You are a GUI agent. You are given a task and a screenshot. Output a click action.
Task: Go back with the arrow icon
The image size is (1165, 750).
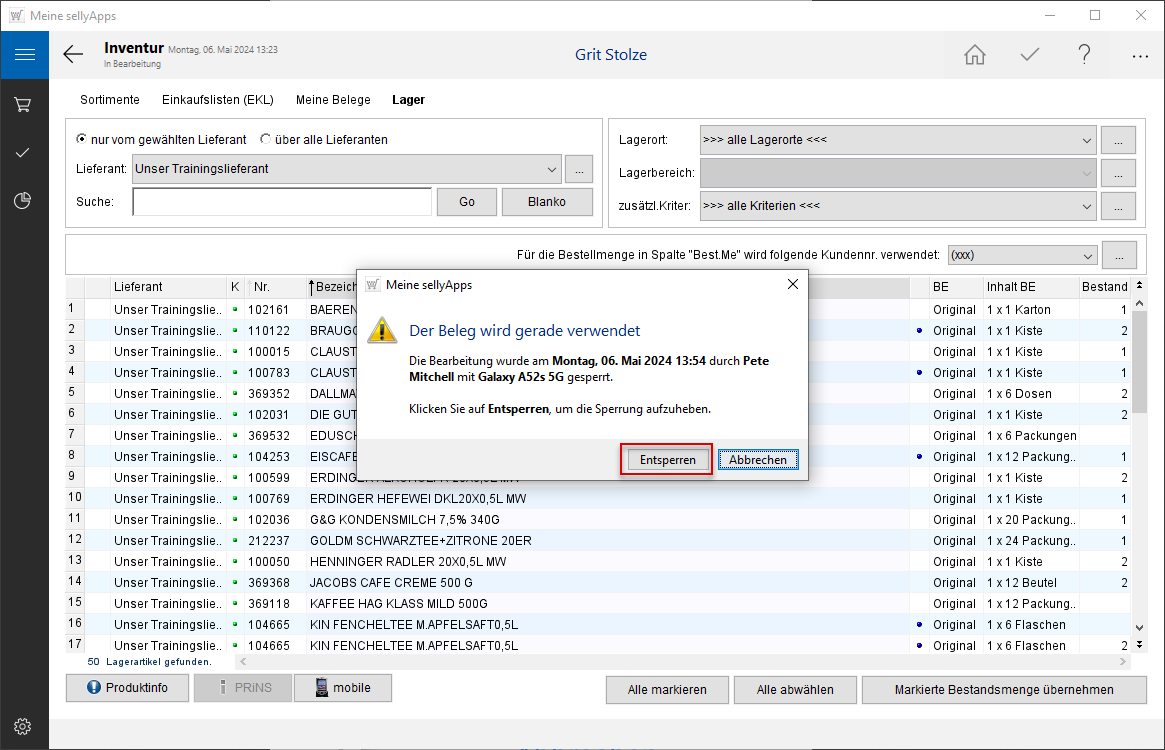tap(73, 55)
